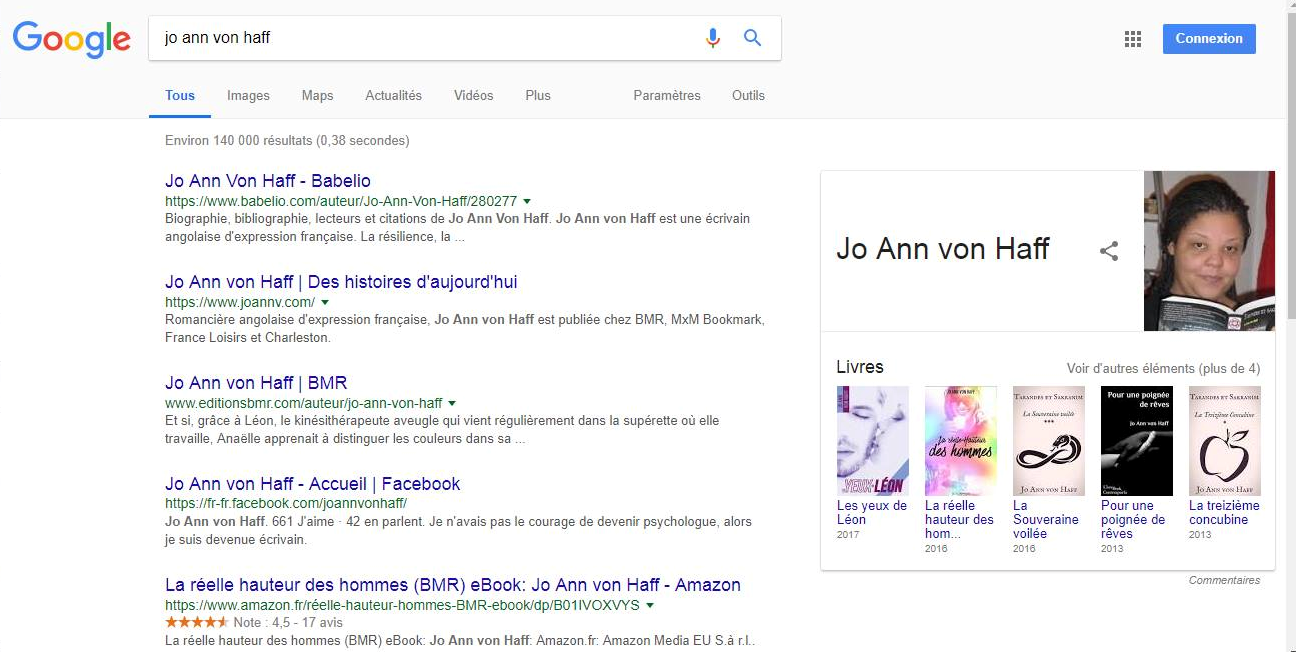Open the Accueil Facebook result
Screen dimensions: 1296x652
coord(313,484)
